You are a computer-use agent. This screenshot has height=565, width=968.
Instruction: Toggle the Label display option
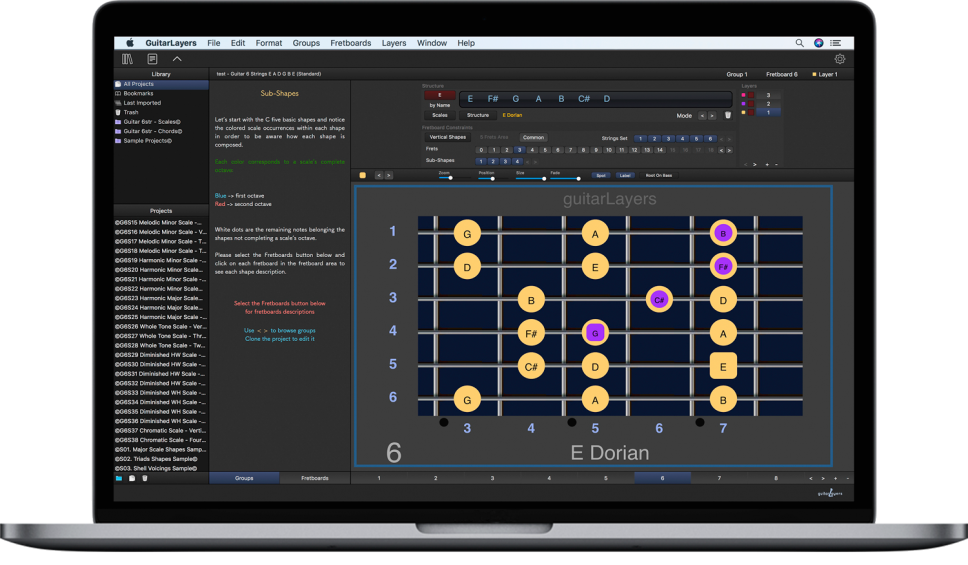(x=625, y=175)
